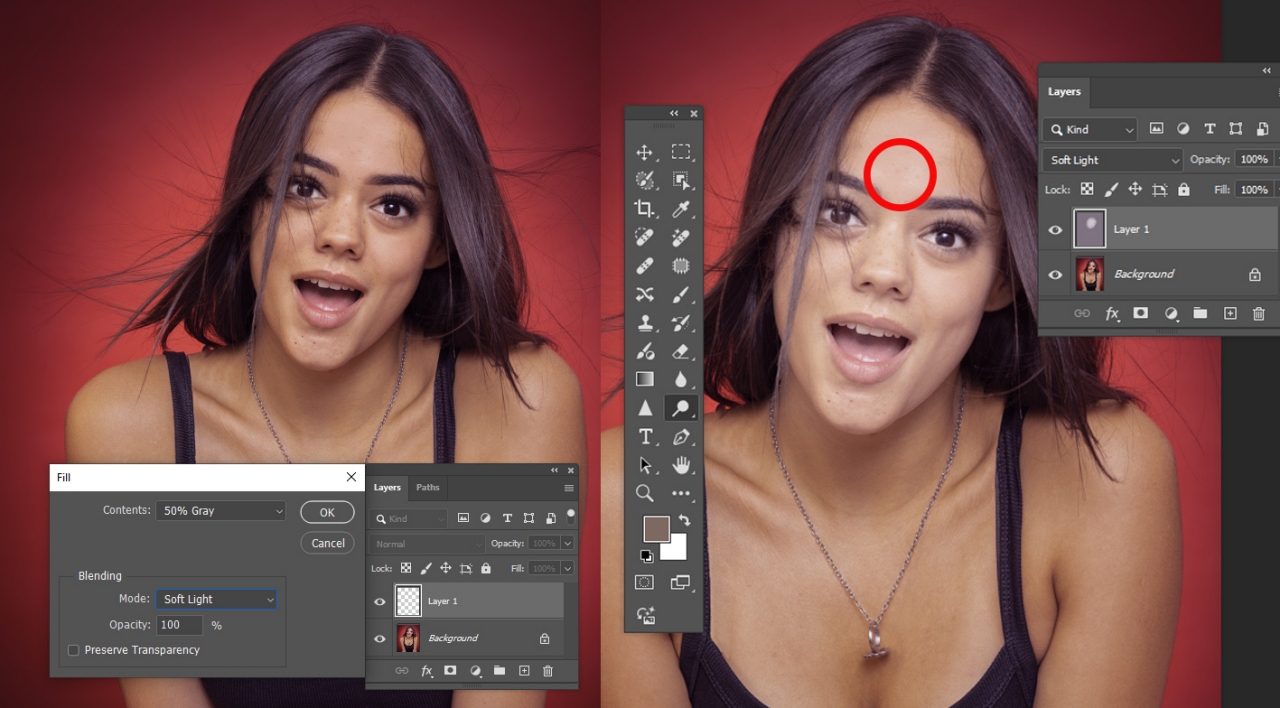Toggle lock position in right Layers panel
Screen dimensions: 1280x708
[1135, 189]
